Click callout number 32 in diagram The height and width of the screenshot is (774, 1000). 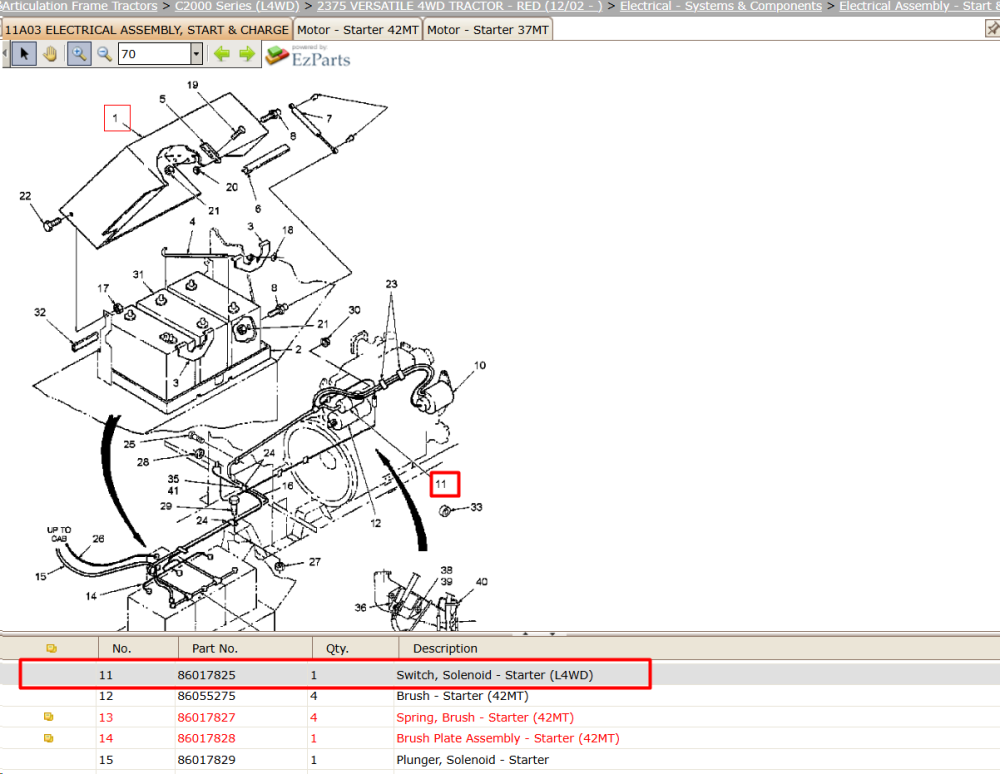click(x=40, y=312)
